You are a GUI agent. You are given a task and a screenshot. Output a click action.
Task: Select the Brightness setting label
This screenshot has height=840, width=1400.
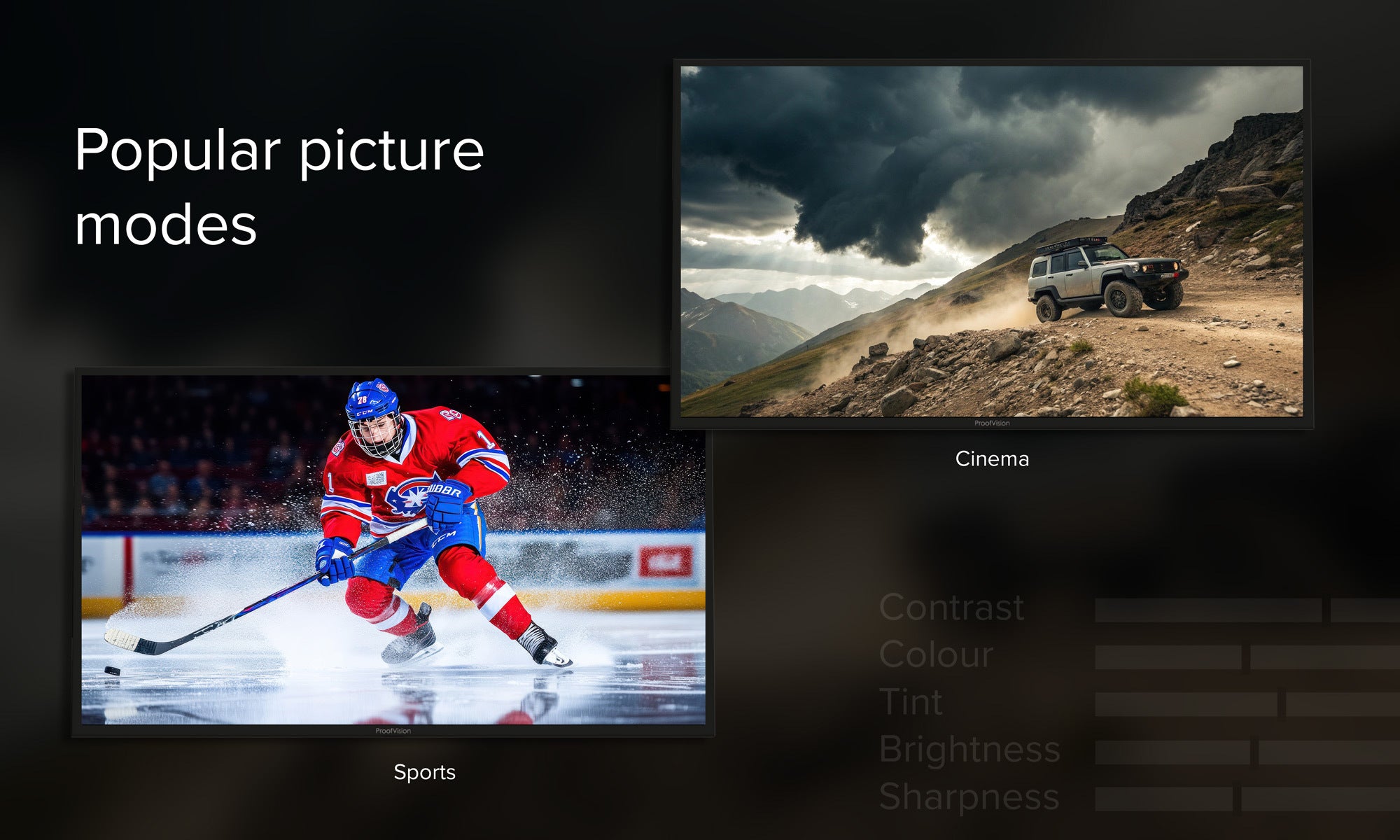[969, 750]
